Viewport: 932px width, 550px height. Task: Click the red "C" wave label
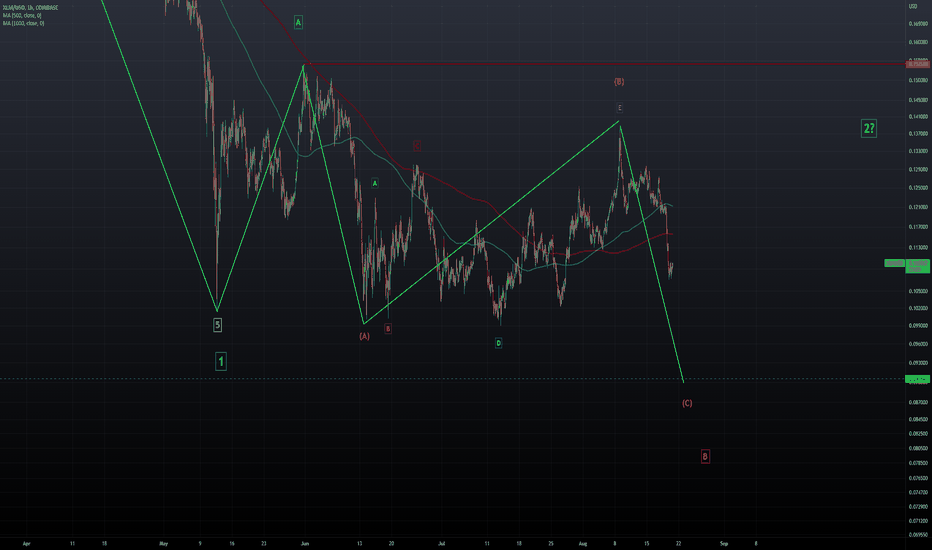tap(417, 146)
